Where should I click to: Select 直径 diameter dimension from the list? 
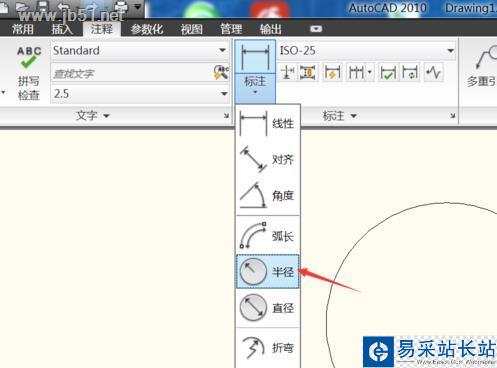coord(268,307)
